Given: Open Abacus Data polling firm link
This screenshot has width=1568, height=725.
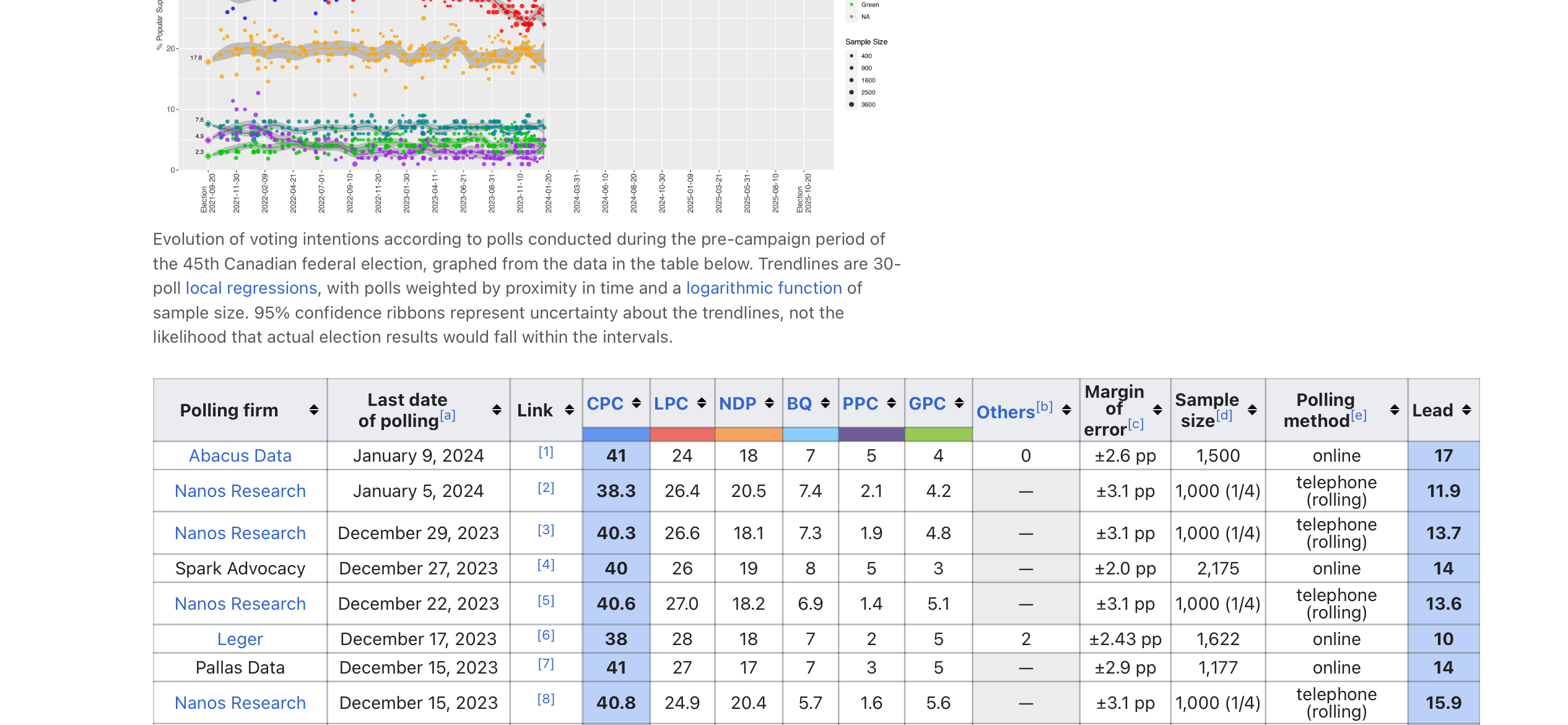Looking at the screenshot, I should [x=240, y=455].
